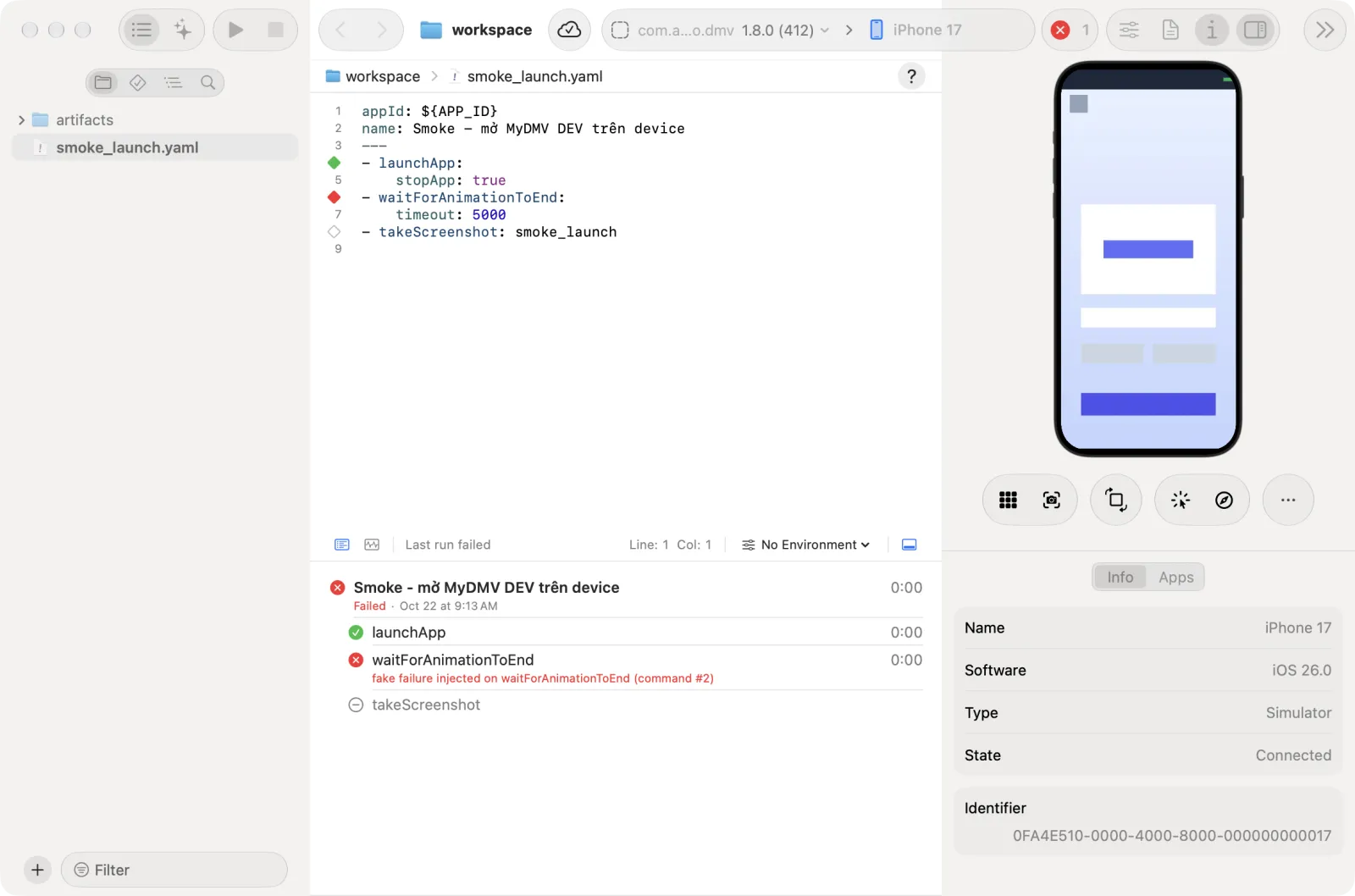
Task: Toggle the info inspector button
Action: pos(1212,30)
